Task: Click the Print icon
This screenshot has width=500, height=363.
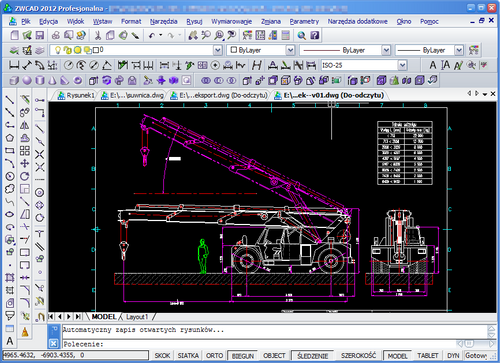Action: coord(56,35)
